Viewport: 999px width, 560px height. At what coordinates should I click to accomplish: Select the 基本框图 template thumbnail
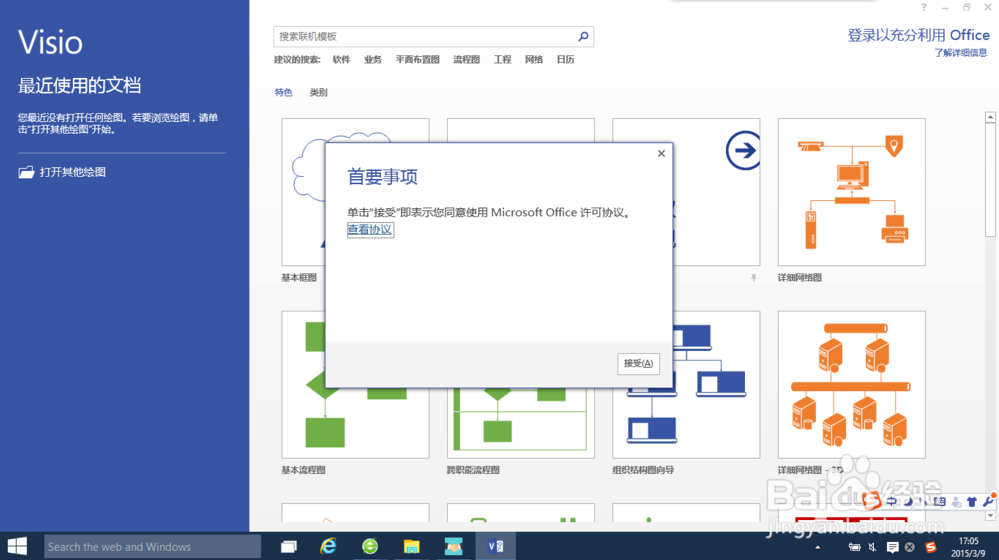303,192
